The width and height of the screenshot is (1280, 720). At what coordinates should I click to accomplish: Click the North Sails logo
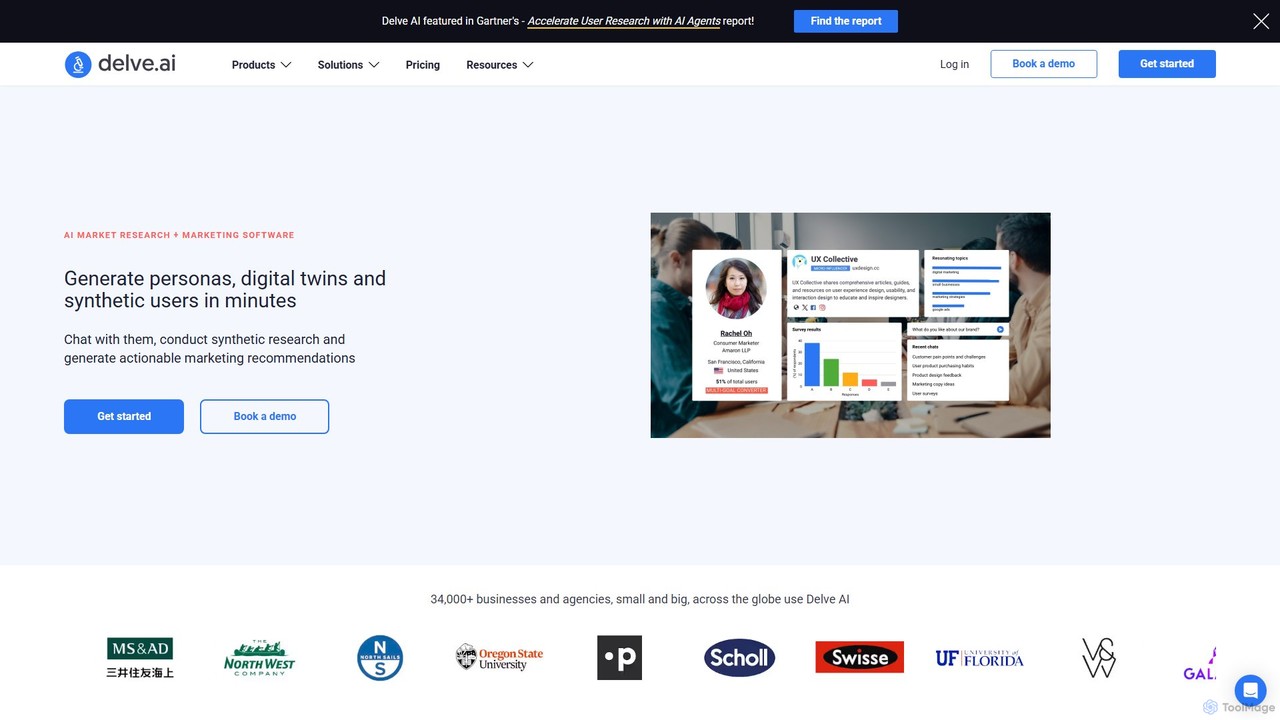coord(380,658)
